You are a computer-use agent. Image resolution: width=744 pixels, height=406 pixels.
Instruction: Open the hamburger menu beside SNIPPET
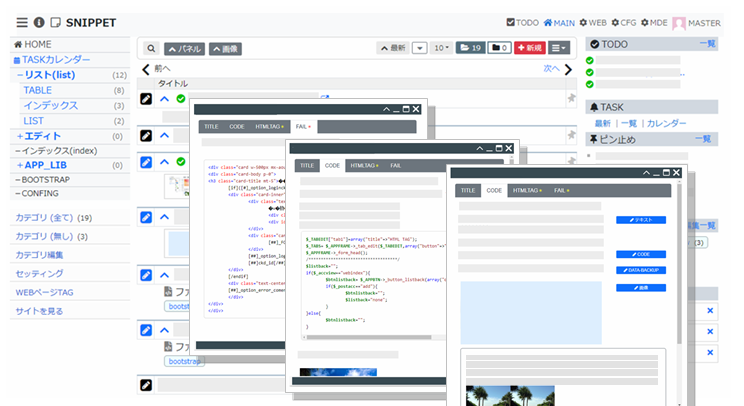coord(22,22)
